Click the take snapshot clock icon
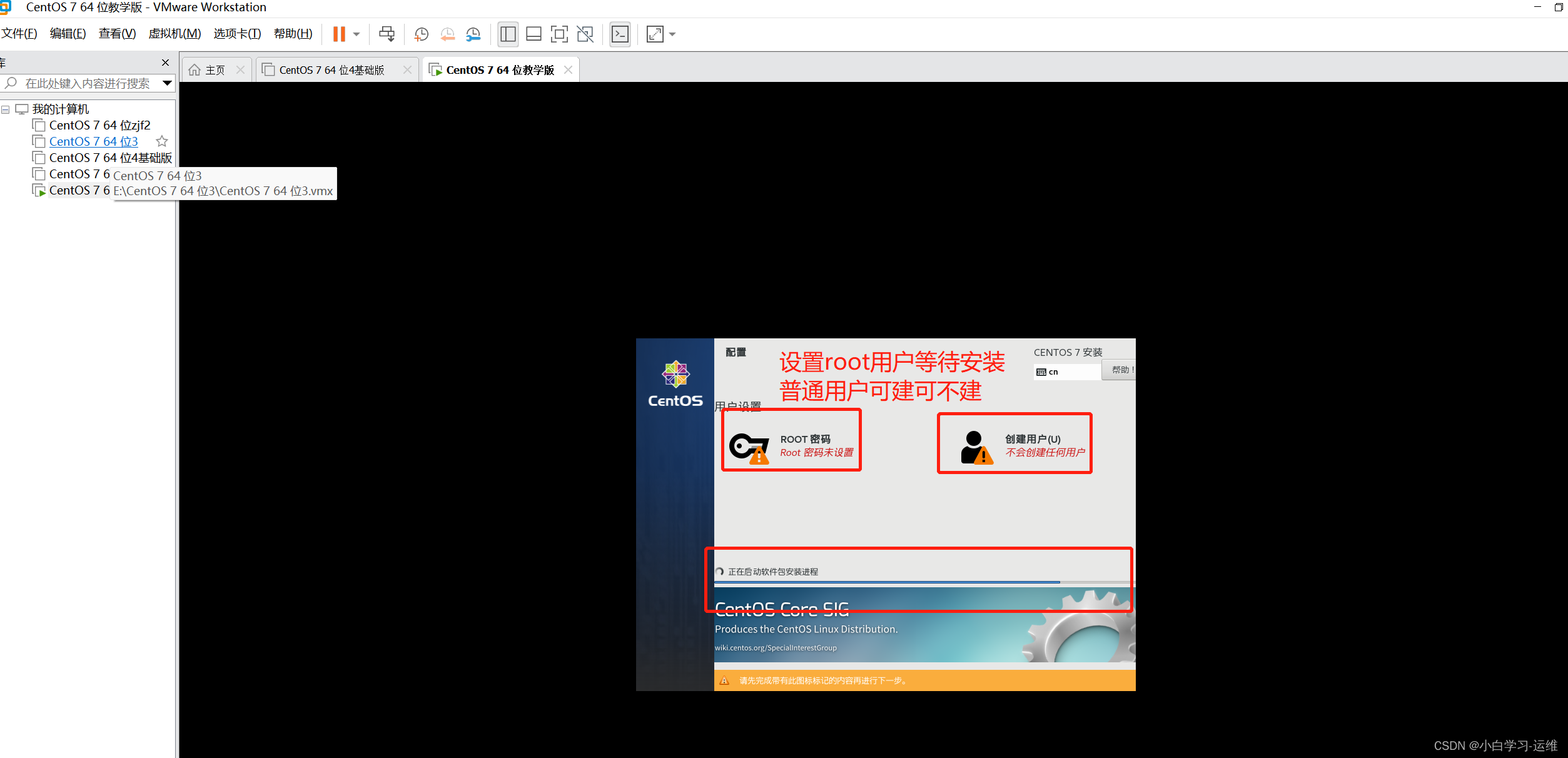The height and width of the screenshot is (758, 1568). coord(422,34)
